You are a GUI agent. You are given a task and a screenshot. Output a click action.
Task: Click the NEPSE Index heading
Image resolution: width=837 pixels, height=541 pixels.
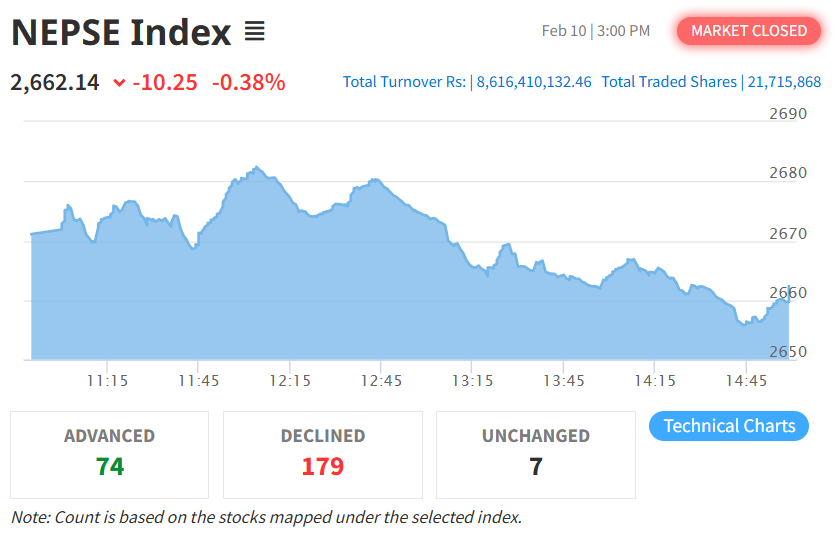[121, 33]
